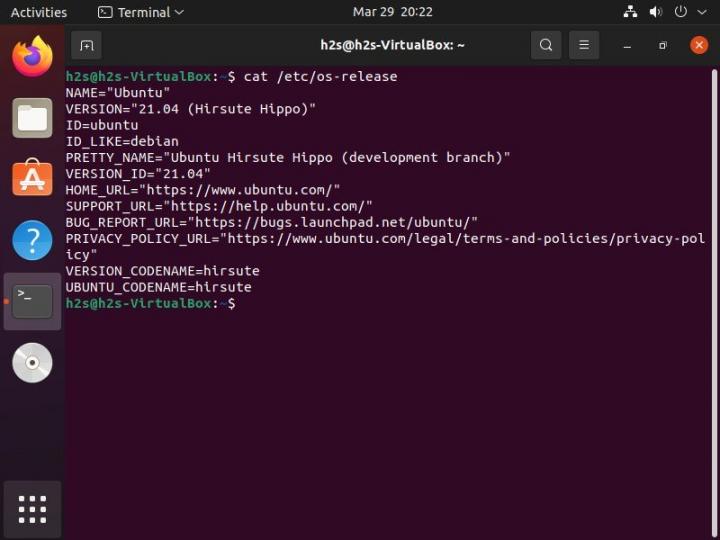720x540 pixels.
Task: Open Ubuntu Software from the dock
Action: 32,179
